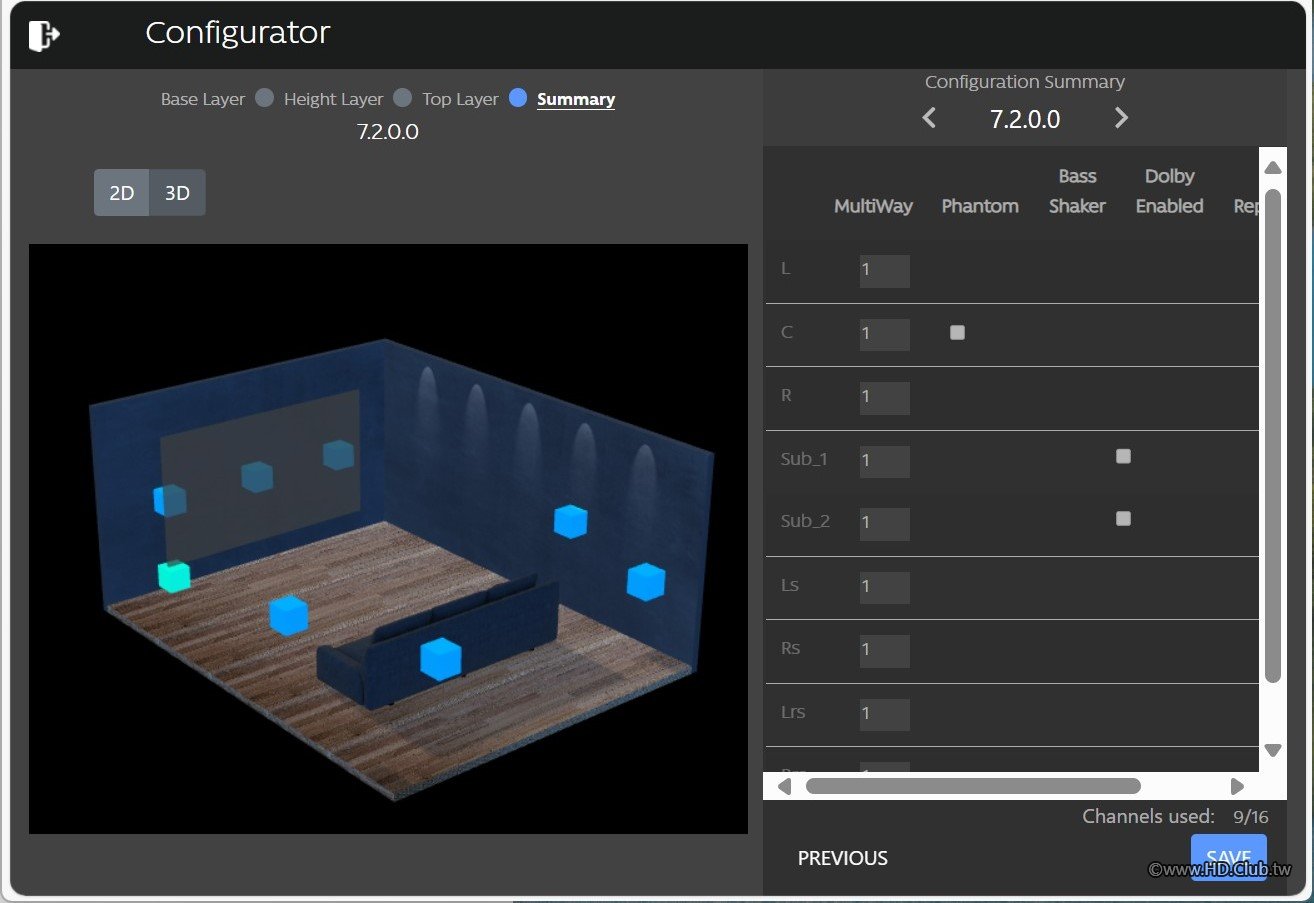Click the MultiWay field for Rs

point(885,651)
